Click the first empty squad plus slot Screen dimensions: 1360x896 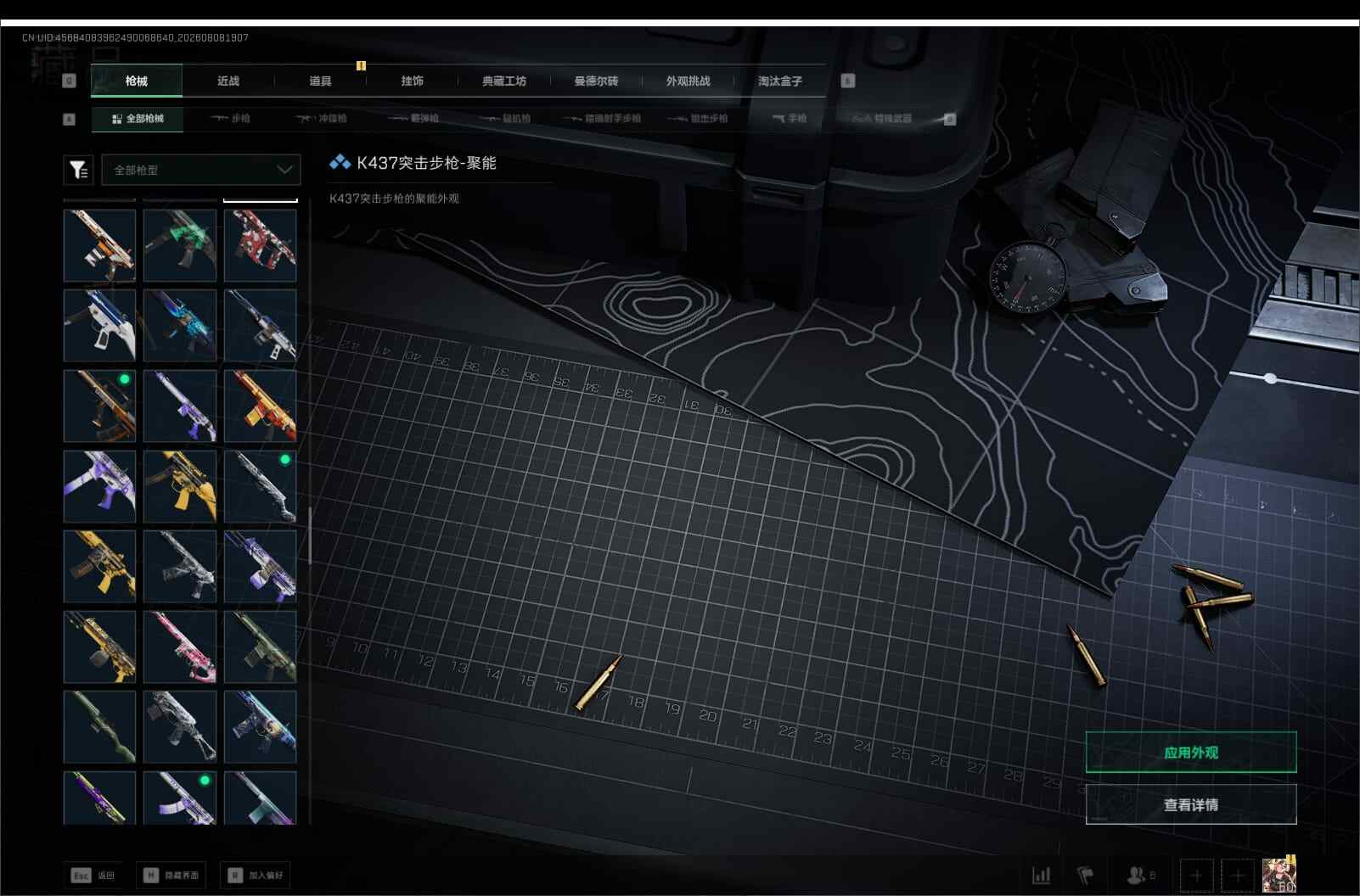tap(1196, 875)
